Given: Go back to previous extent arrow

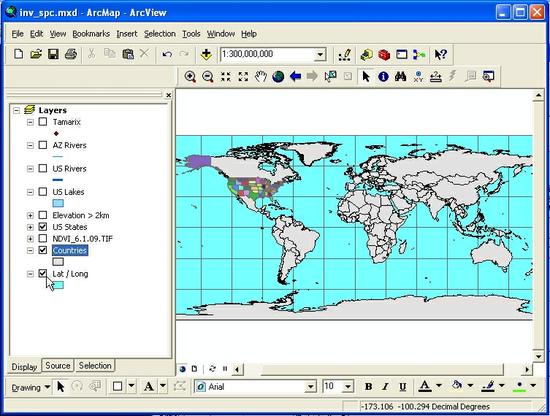Looking at the screenshot, I should [x=295, y=76].
